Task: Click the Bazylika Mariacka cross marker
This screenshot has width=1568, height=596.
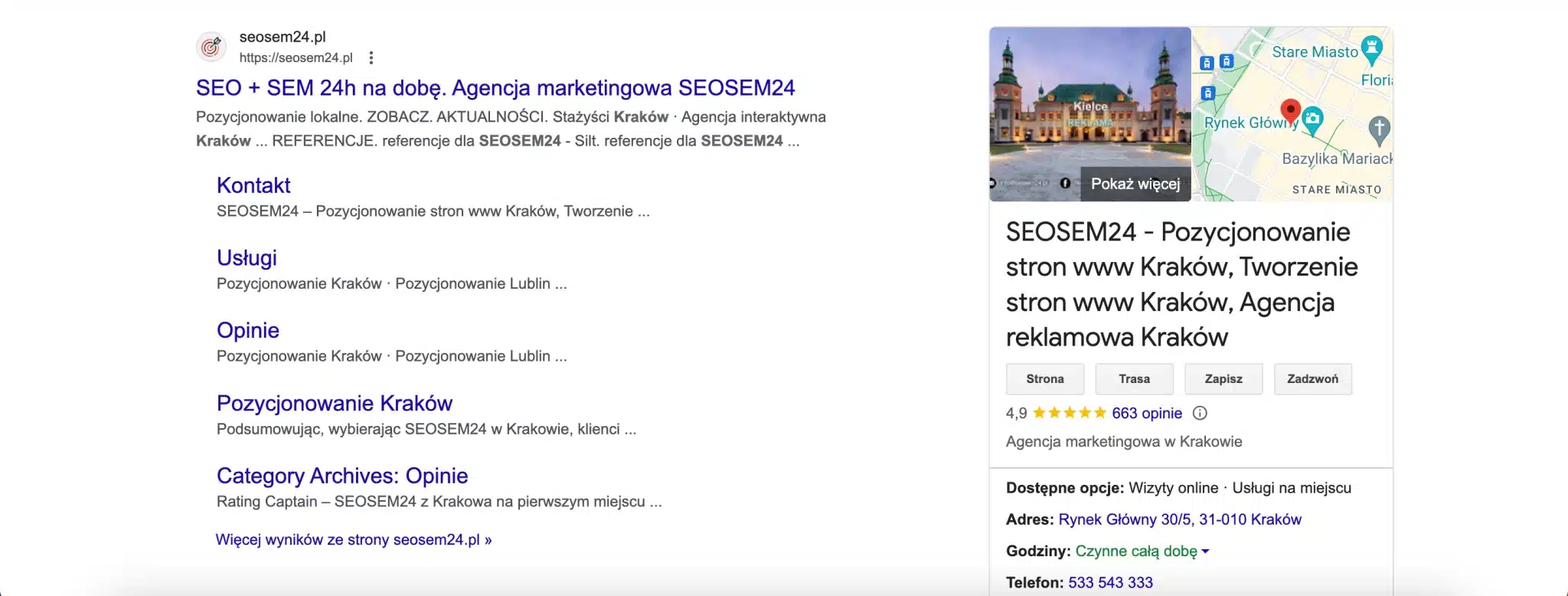Action: point(1379,131)
